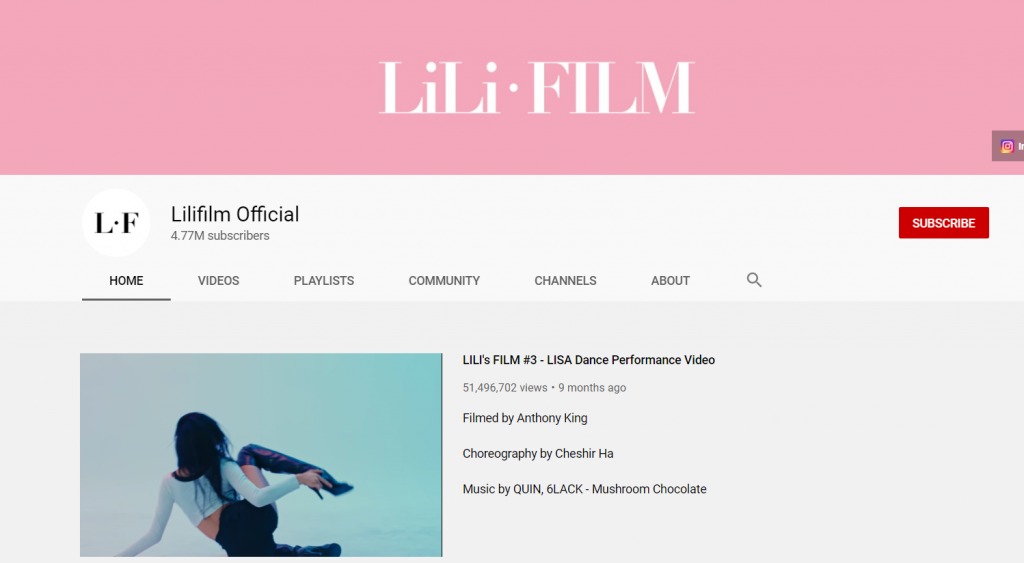Play the LISA dance video thumbnail
Image resolution: width=1024 pixels, height=563 pixels.
[261, 455]
